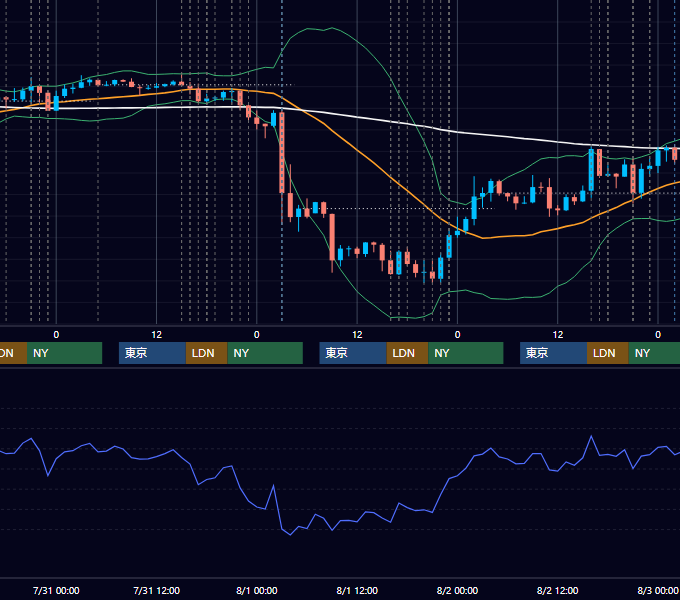Click hour label 0 above 7/31 00:00
The width and height of the screenshot is (680, 600).
[x=56, y=335]
